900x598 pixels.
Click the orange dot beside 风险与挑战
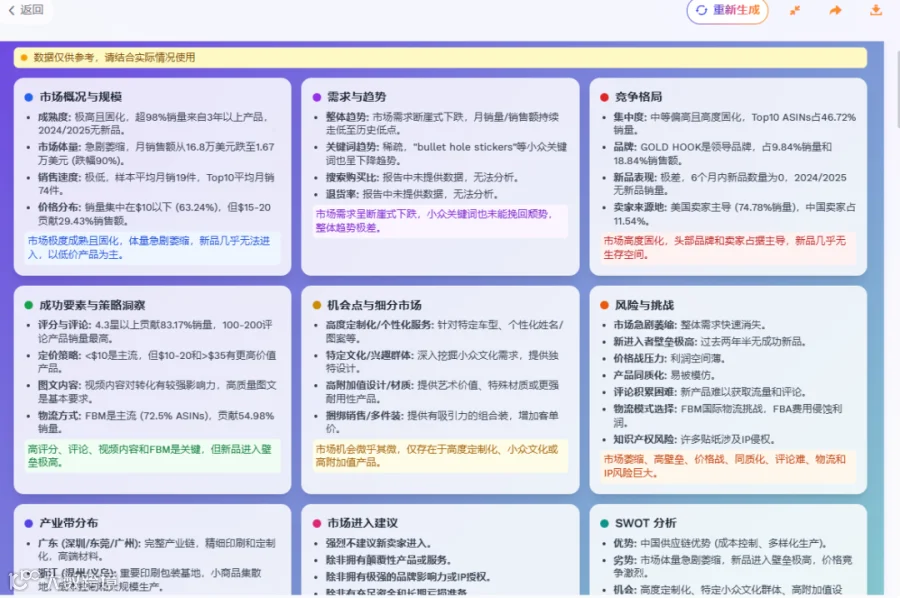[x=604, y=305]
